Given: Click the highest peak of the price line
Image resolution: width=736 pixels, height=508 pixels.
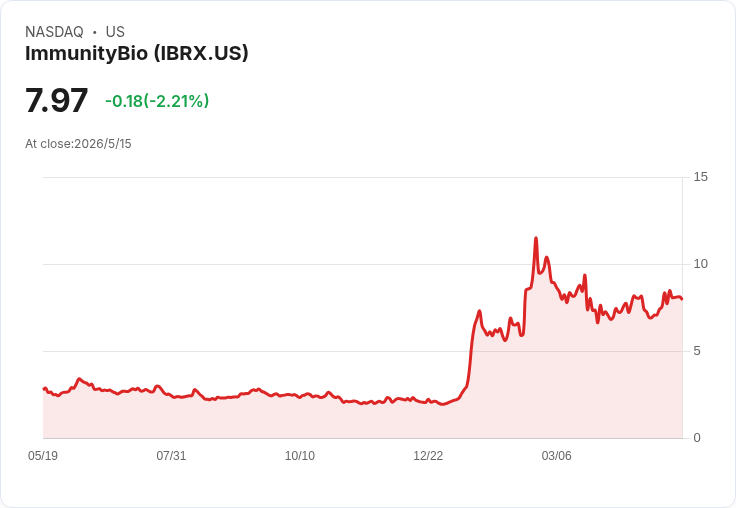Looking at the screenshot, I should click(x=536, y=239).
